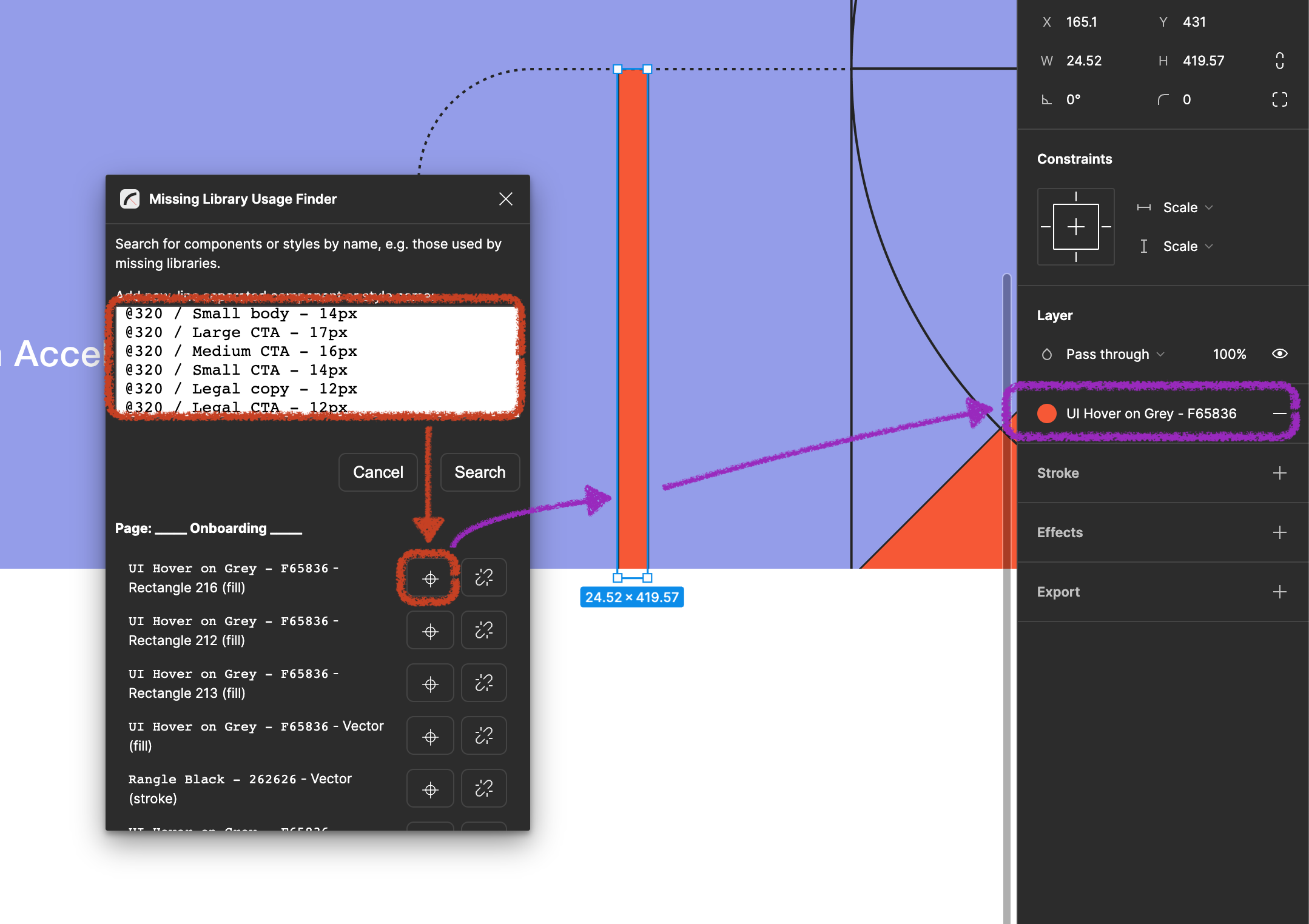
Task: Click detach style icon for Rectangle 213
Action: 483,684
